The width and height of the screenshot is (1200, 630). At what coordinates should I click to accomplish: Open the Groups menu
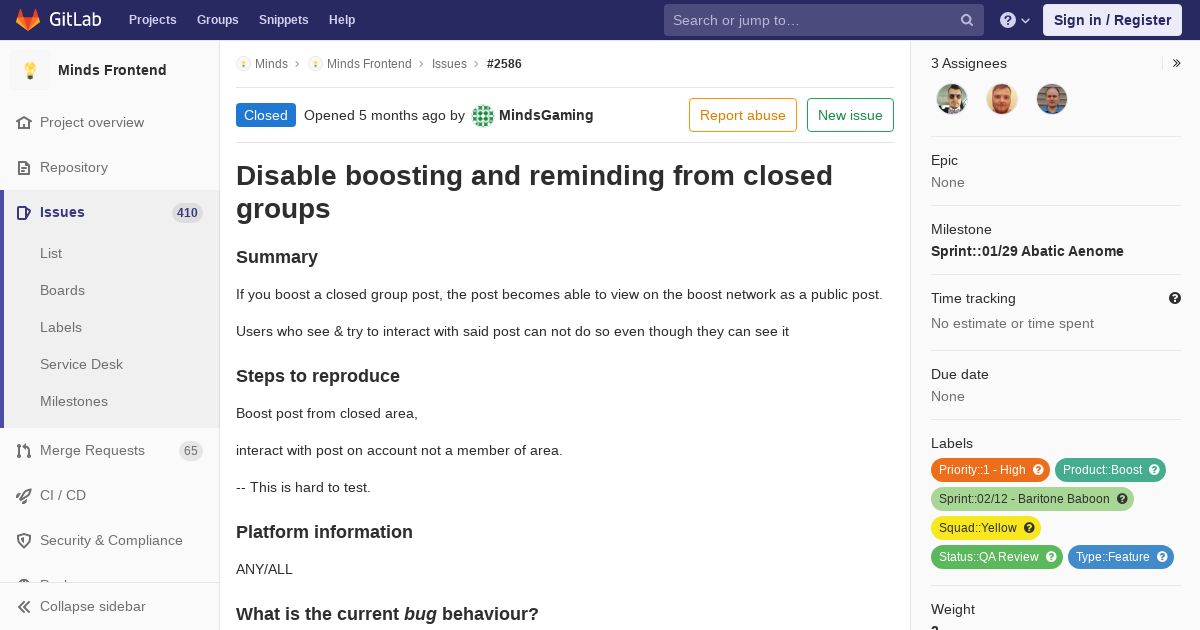pyautogui.click(x=217, y=20)
